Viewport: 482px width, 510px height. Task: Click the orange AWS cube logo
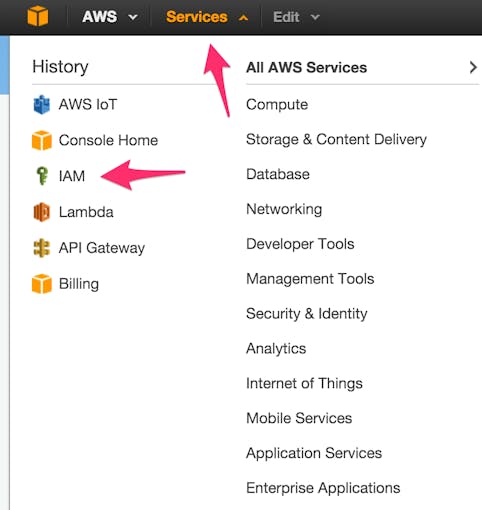coord(38,16)
